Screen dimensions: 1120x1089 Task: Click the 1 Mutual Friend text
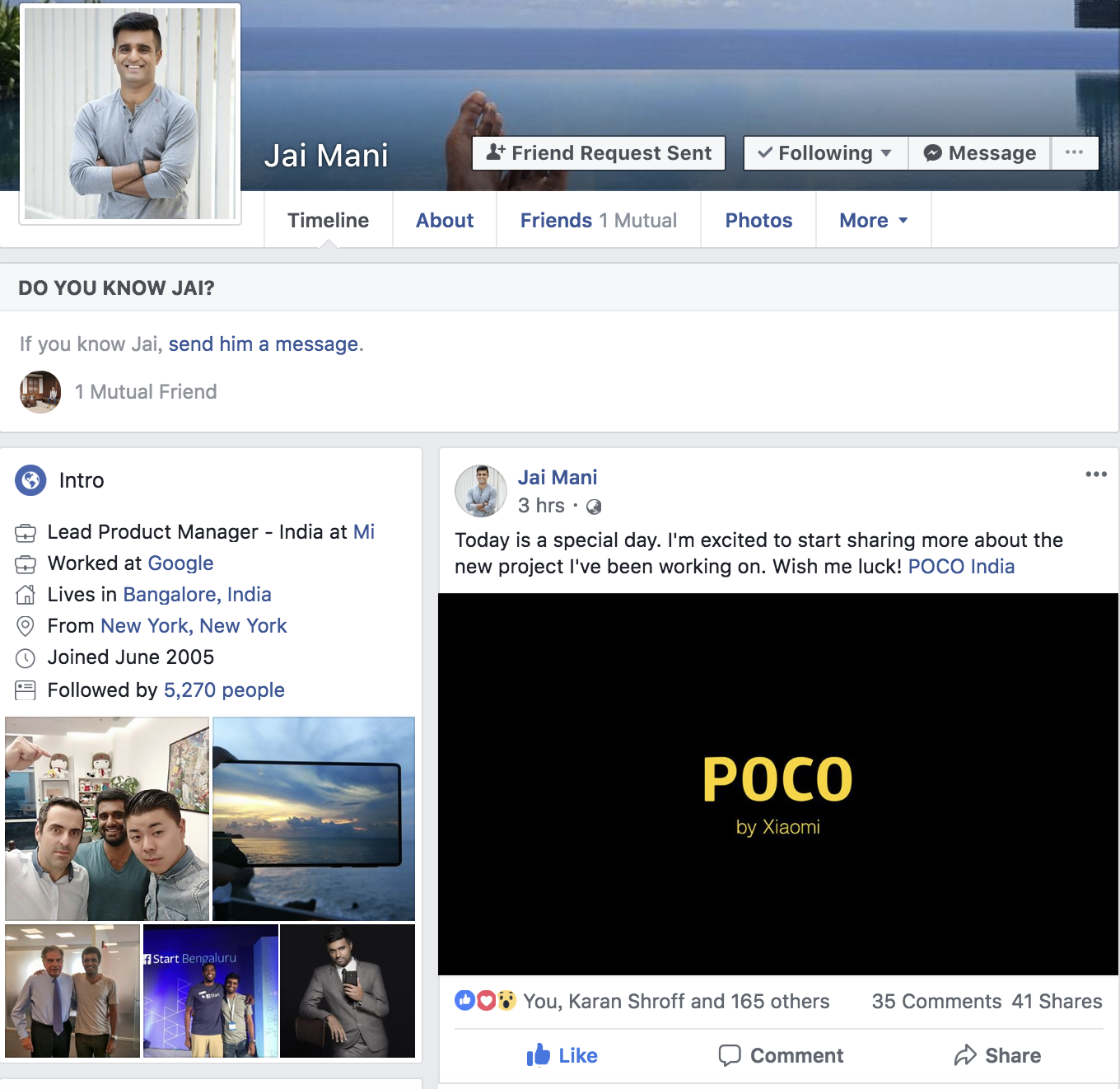(x=146, y=391)
